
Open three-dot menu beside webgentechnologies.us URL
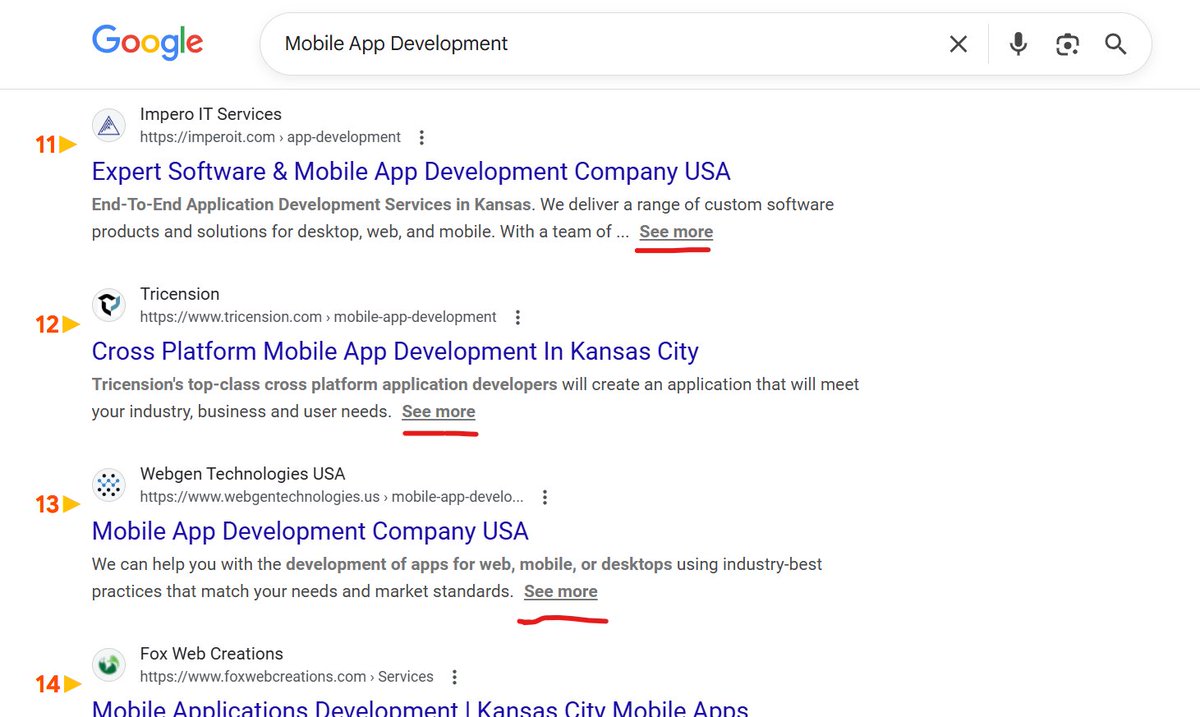(x=545, y=497)
